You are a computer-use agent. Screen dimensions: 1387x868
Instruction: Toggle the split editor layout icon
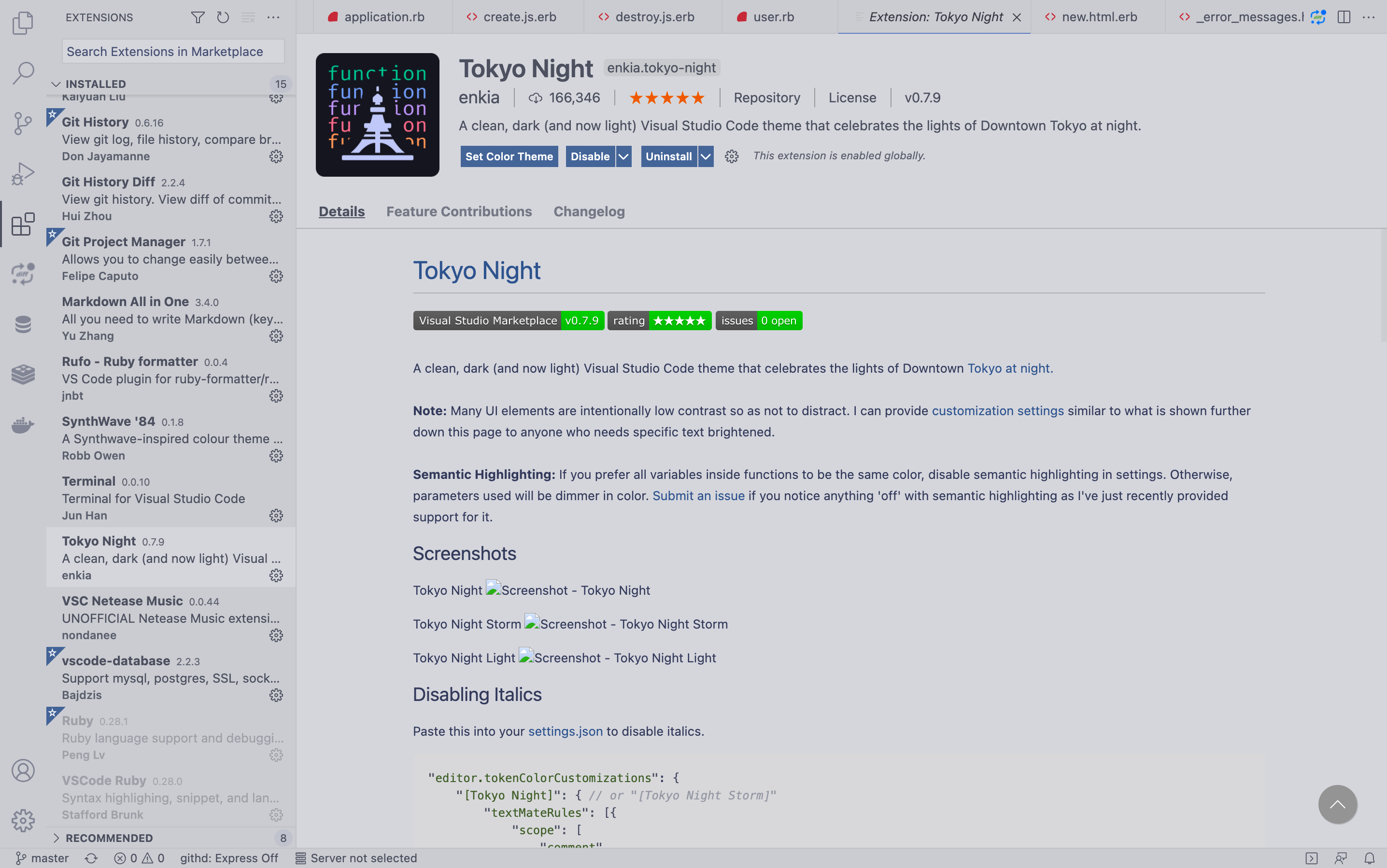click(1344, 17)
